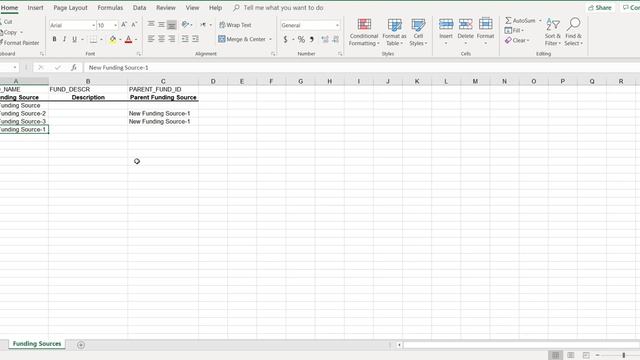The width and height of the screenshot is (640, 360).
Task: Apply Percent Style
Action: click(301, 39)
